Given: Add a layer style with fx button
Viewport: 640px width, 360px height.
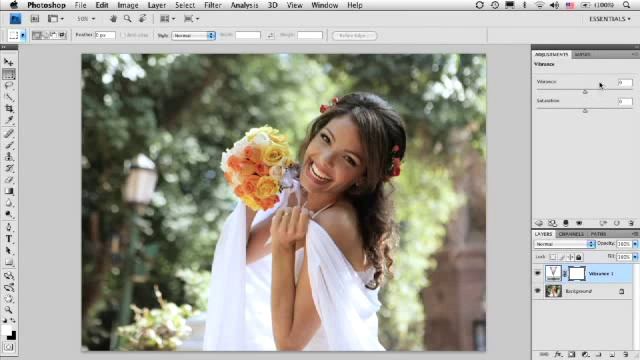Looking at the screenshot, I should 558,355.
